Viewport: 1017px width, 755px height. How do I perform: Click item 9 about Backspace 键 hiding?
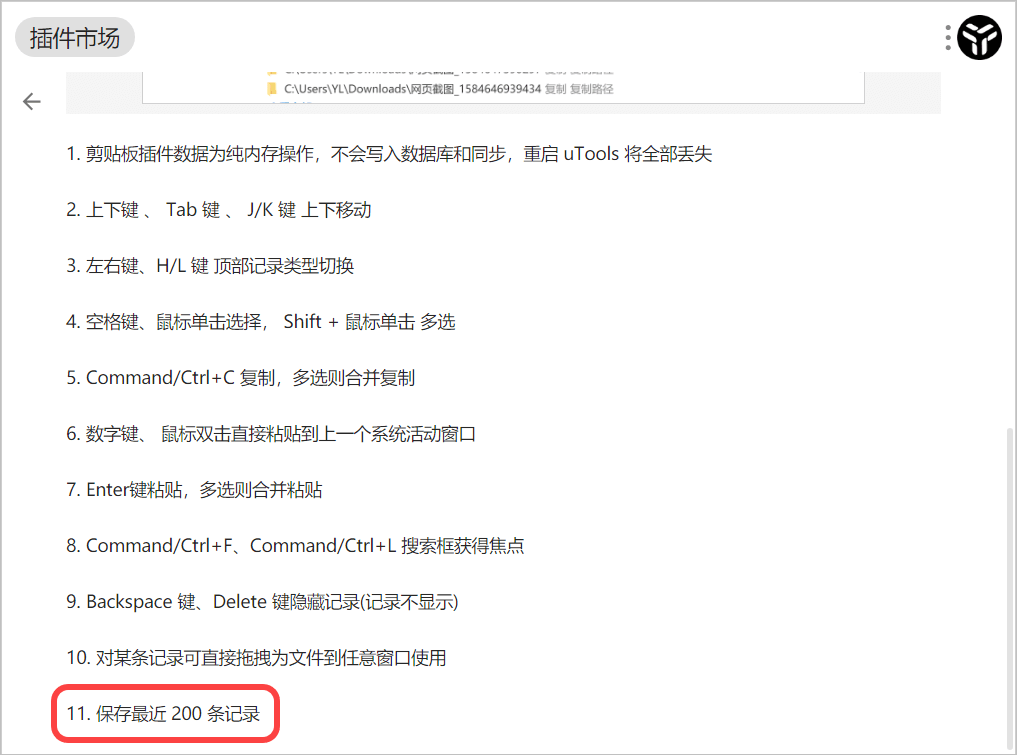click(263, 601)
